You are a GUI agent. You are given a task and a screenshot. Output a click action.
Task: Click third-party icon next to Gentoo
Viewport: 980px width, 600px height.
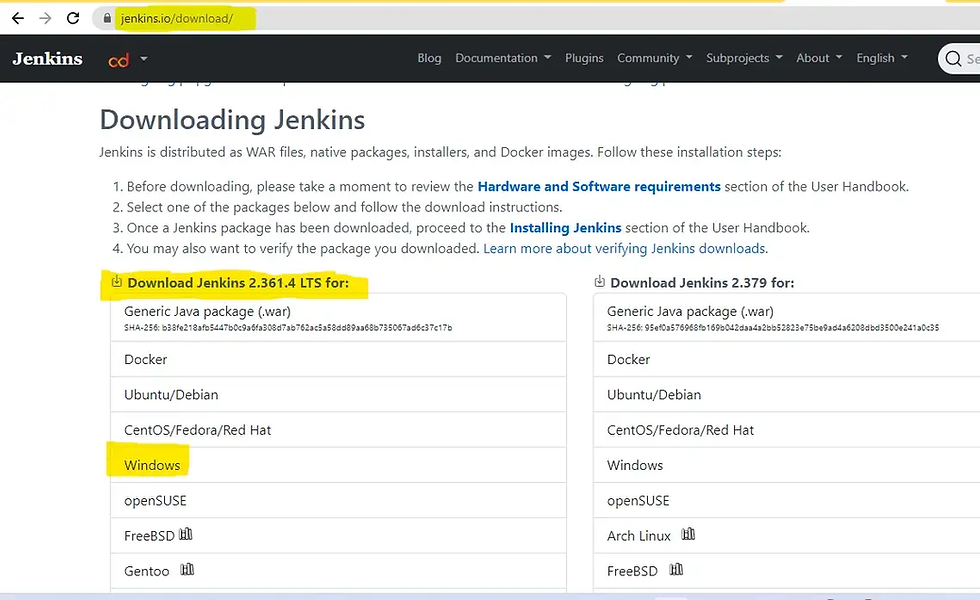(188, 569)
